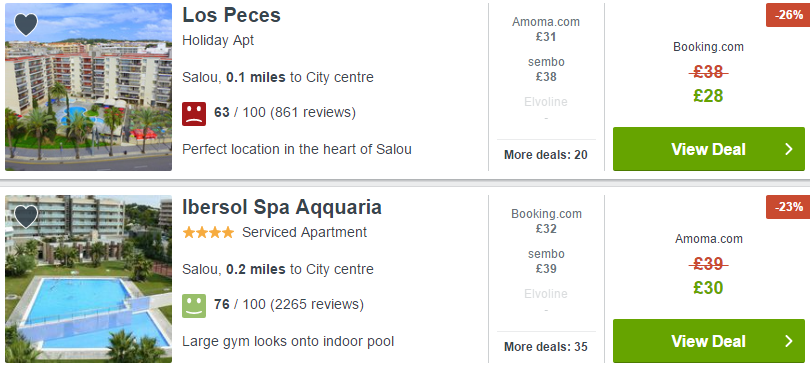
Task: Favorite Ibersol Spa Aqquaria with heart icon
Action: (26, 216)
